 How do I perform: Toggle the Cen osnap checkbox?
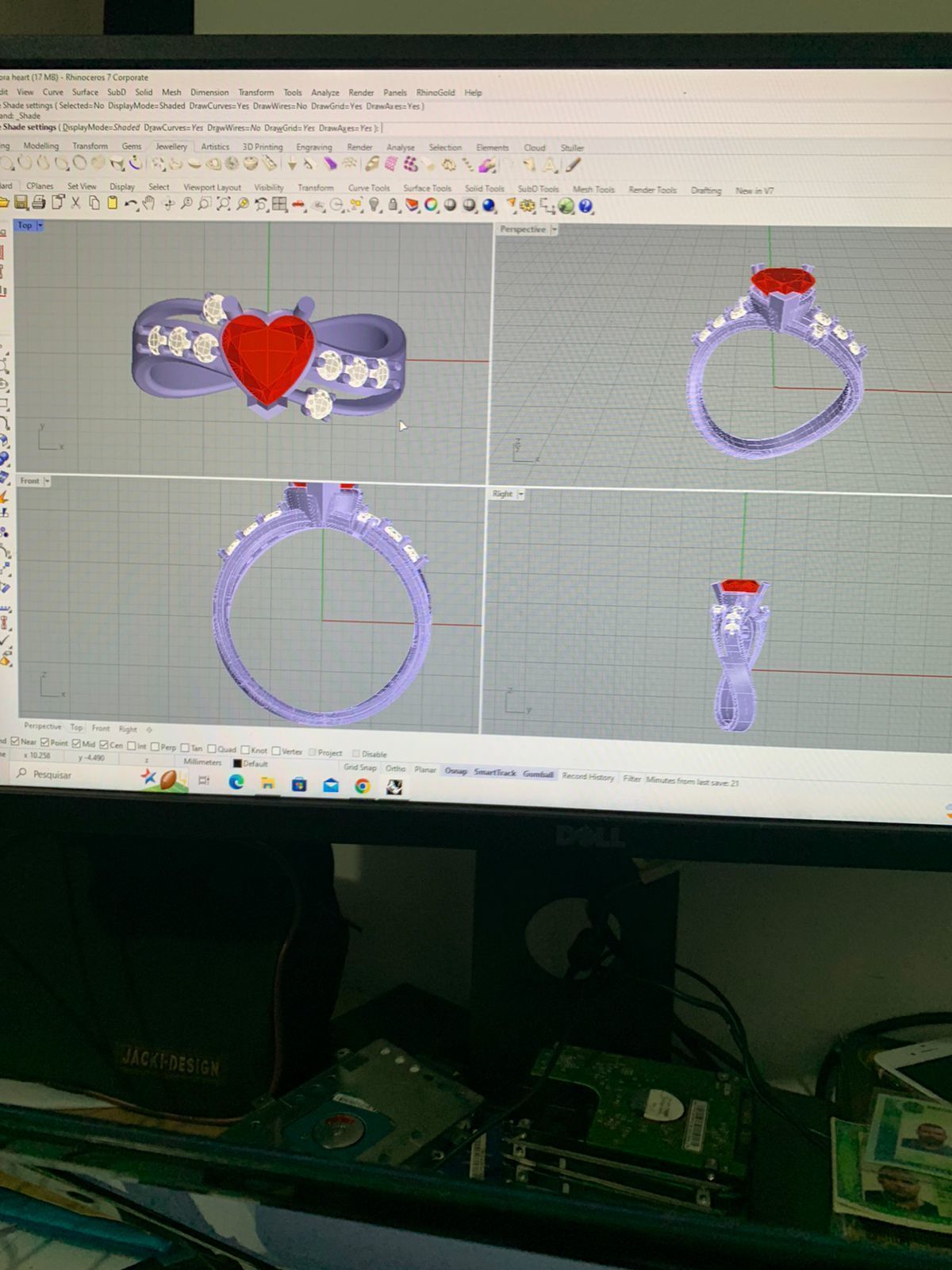pos(104,745)
